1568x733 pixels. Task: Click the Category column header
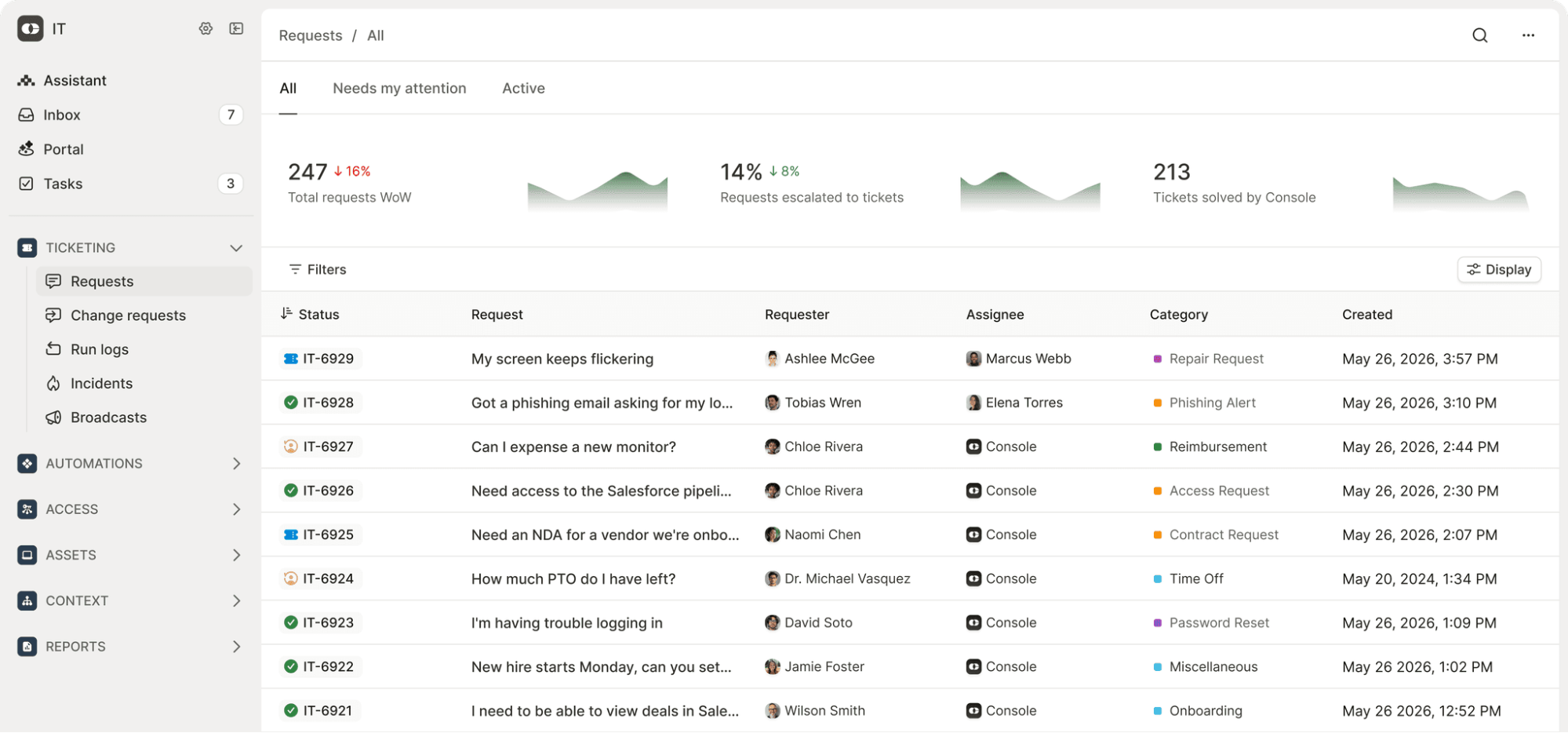click(1178, 314)
